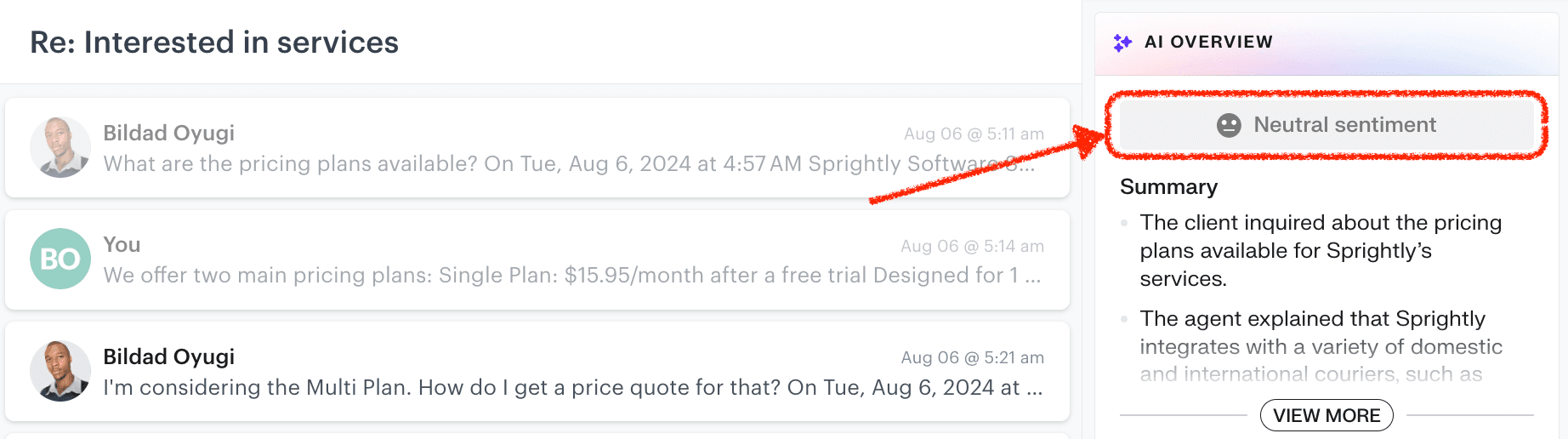This screenshot has width=1568, height=439.
Task: Click Bildad Oyugi's avatar on the 5:21 am message
Action: [x=60, y=371]
